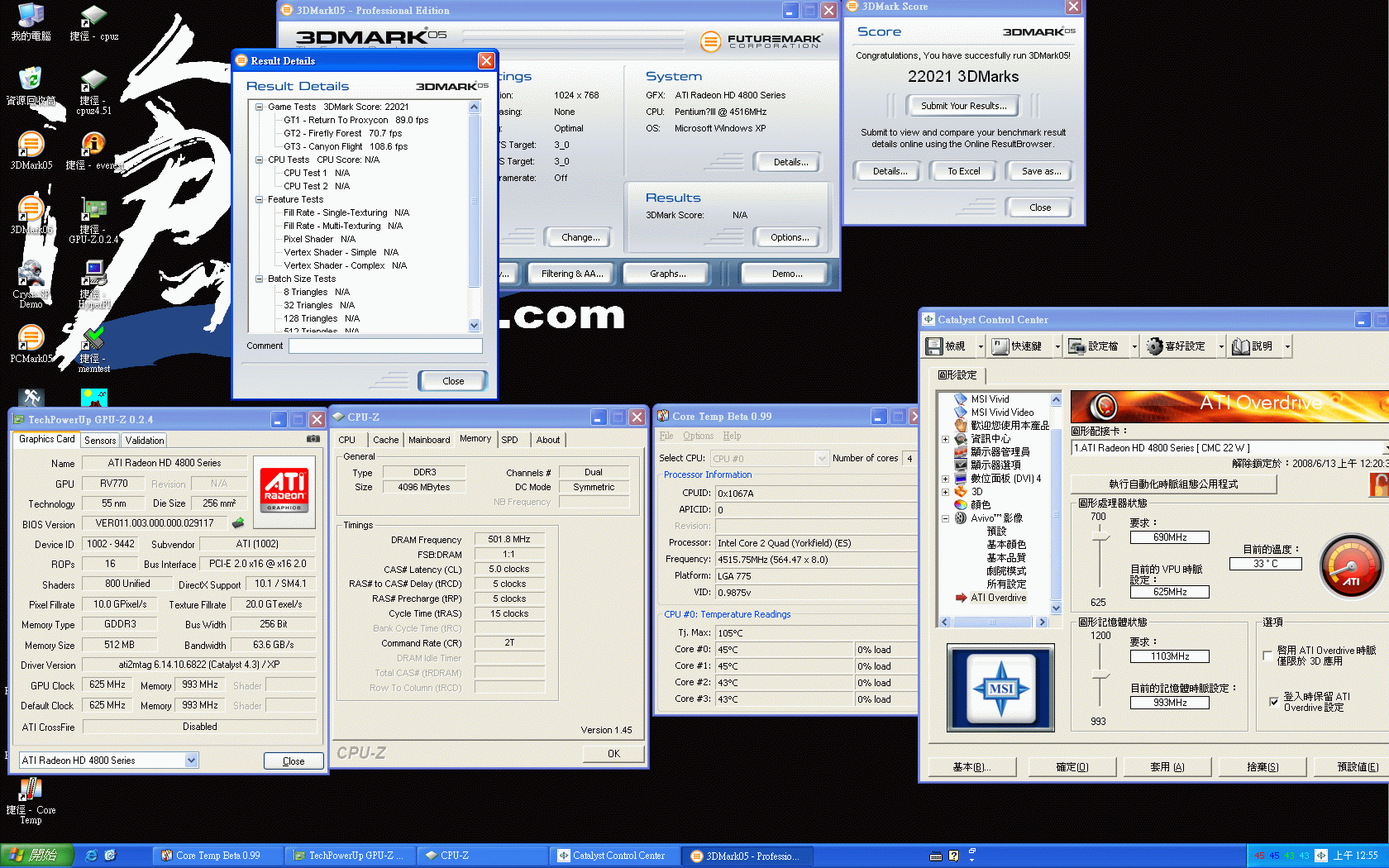Collapse the Batch Size Tests tree node

pyautogui.click(x=260, y=279)
